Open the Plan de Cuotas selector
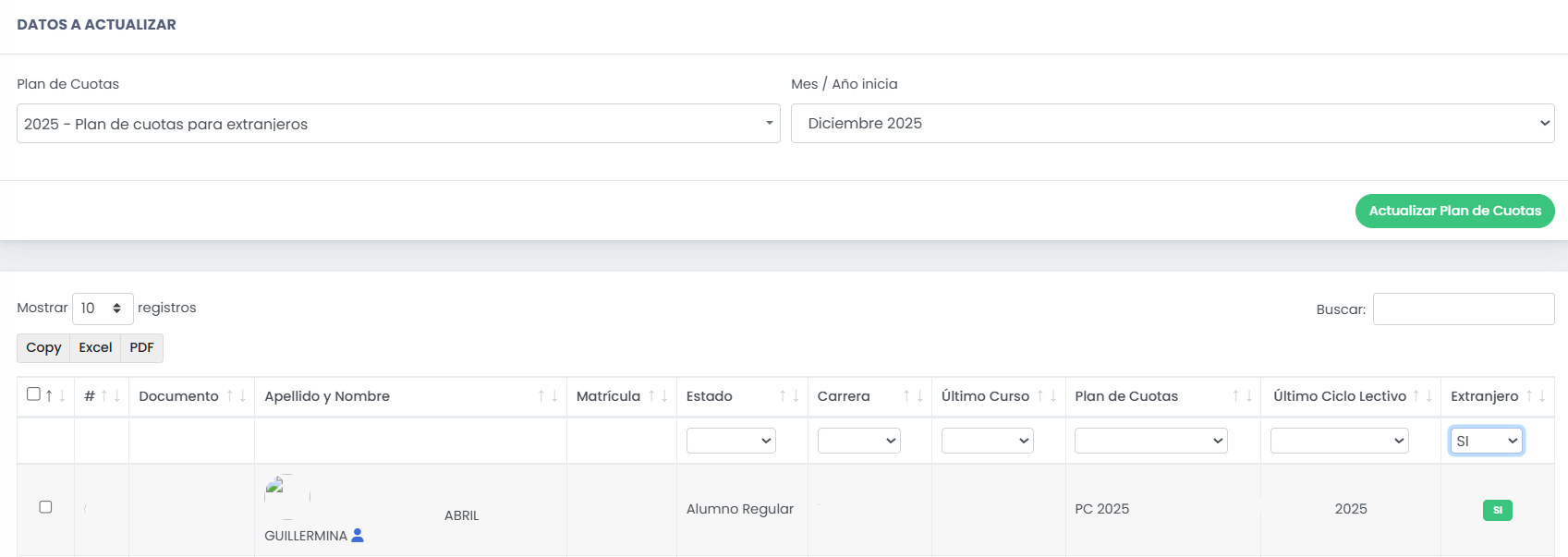The image size is (1568, 557). (398, 124)
